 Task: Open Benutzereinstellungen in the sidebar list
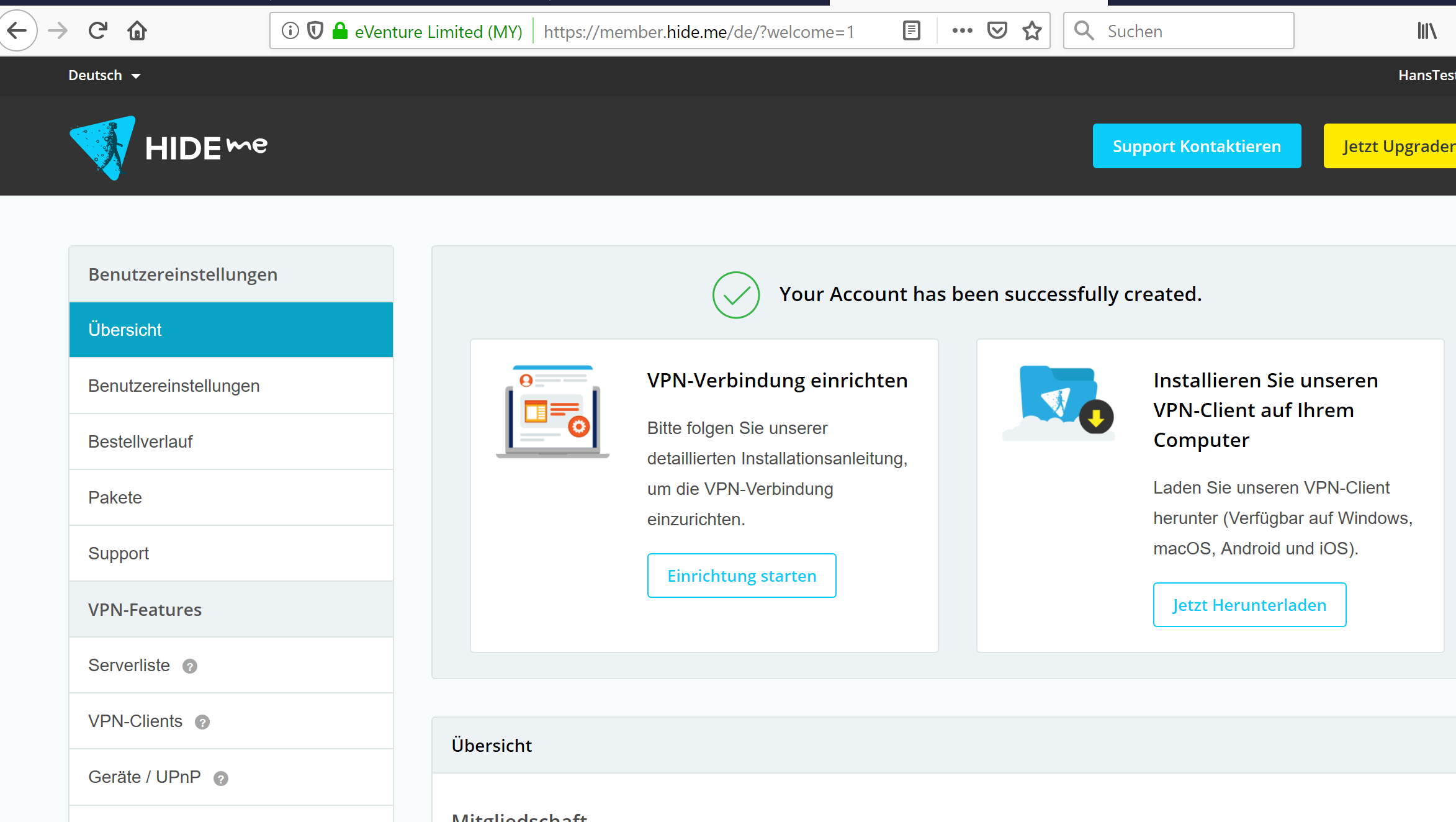tap(231, 386)
